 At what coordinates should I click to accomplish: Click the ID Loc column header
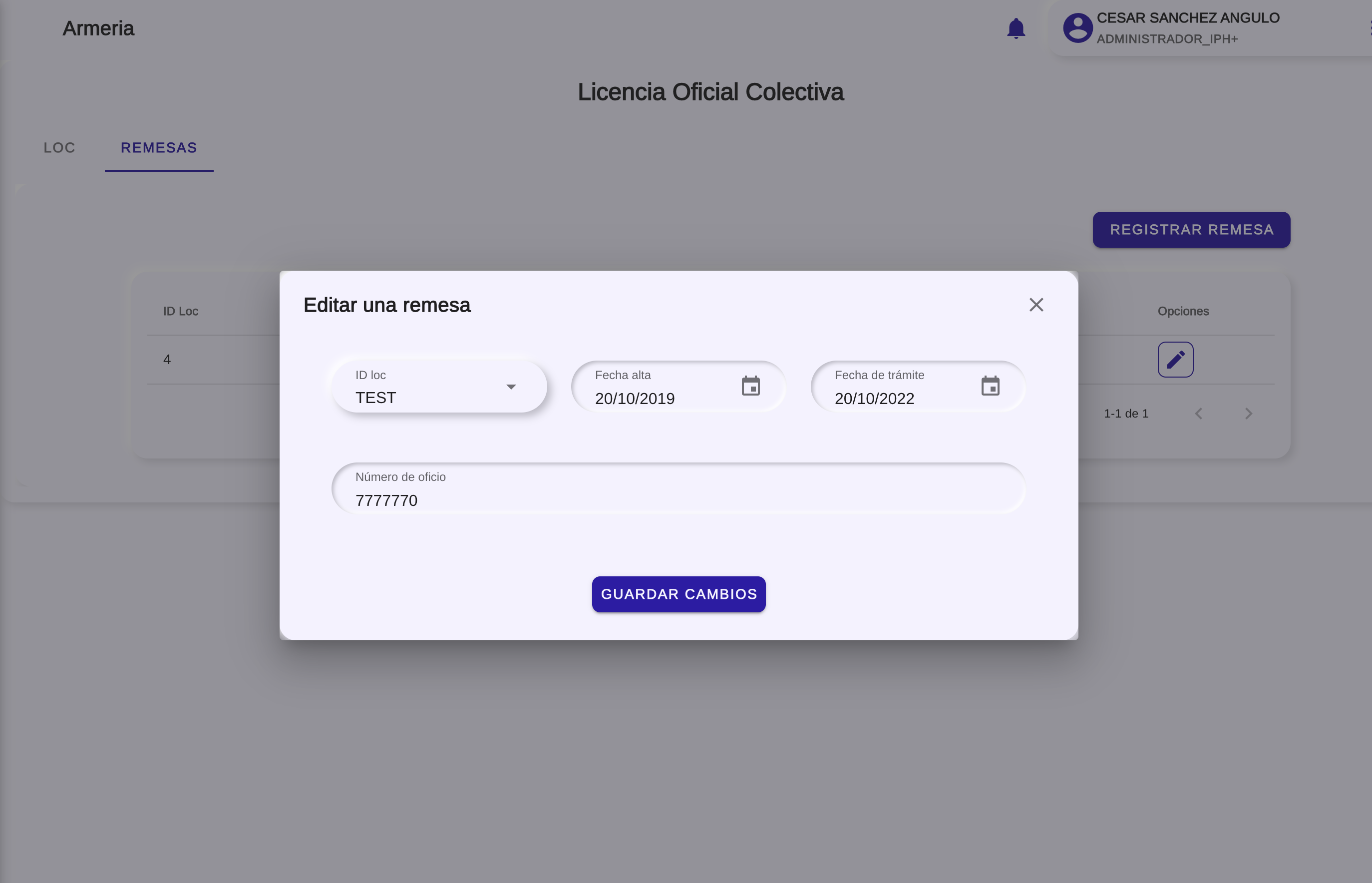[181, 311]
